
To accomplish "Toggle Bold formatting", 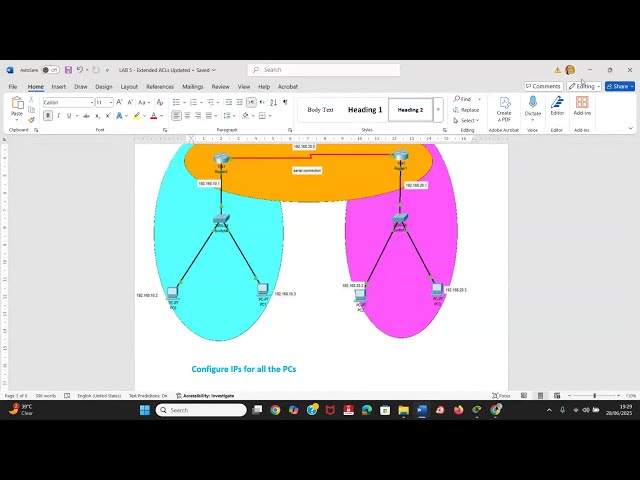I will (48, 116).
